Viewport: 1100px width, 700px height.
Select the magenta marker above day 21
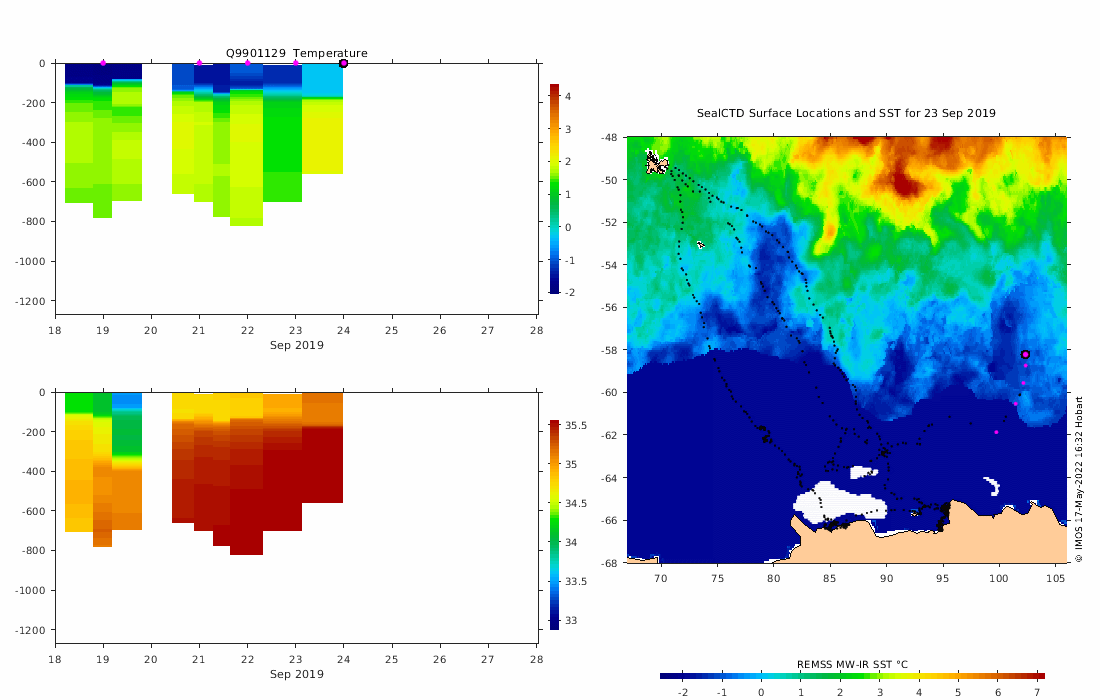(199, 63)
